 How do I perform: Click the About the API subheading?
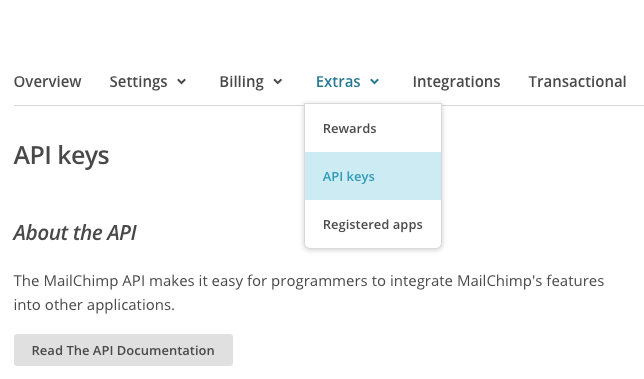(75, 232)
